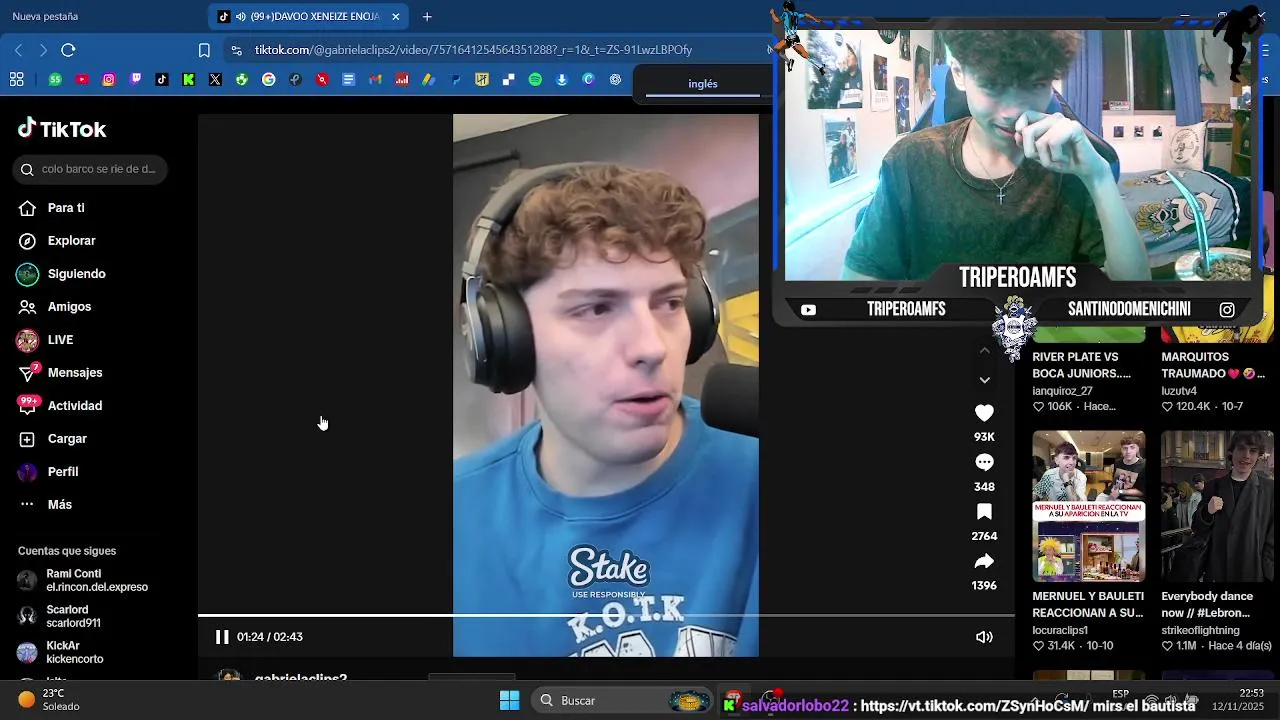
Task: Open the Perfil page
Action: click(63, 472)
